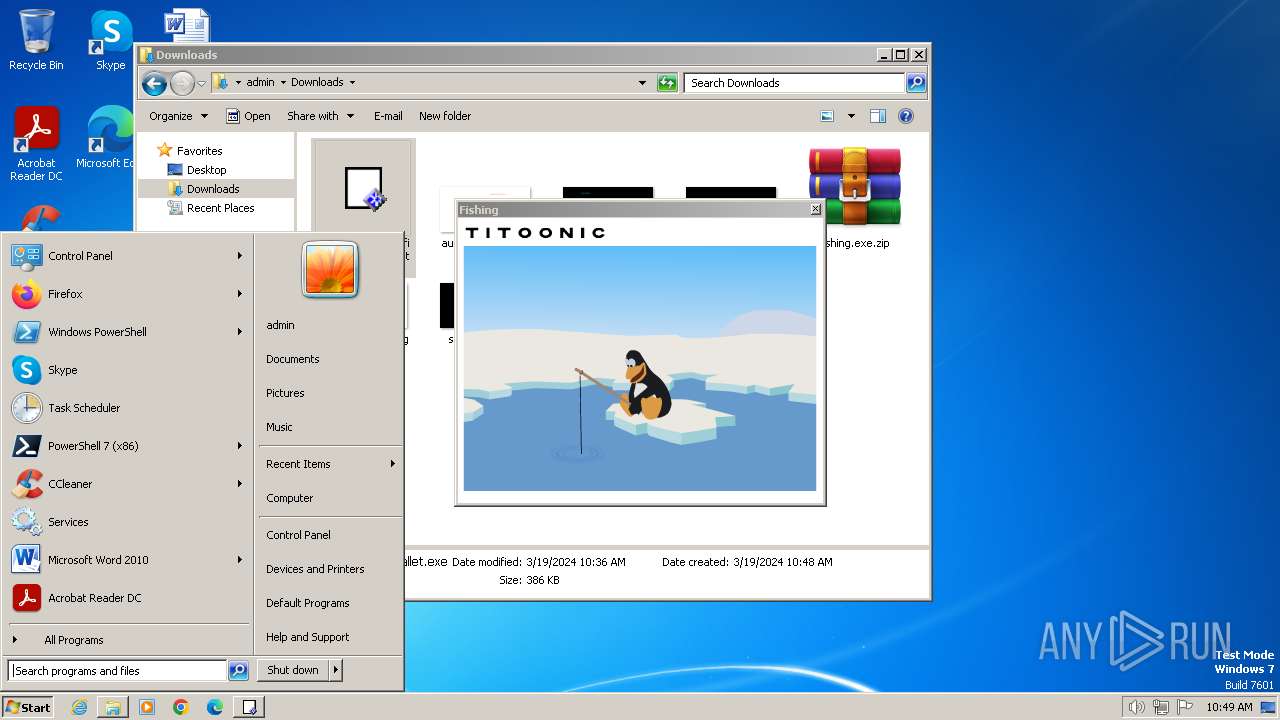Image resolution: width=1280 pixels, height=720 pixels.
Task: Launch PowerShell 7 (x86) from Start menu
Action: [x=127, y=446]
